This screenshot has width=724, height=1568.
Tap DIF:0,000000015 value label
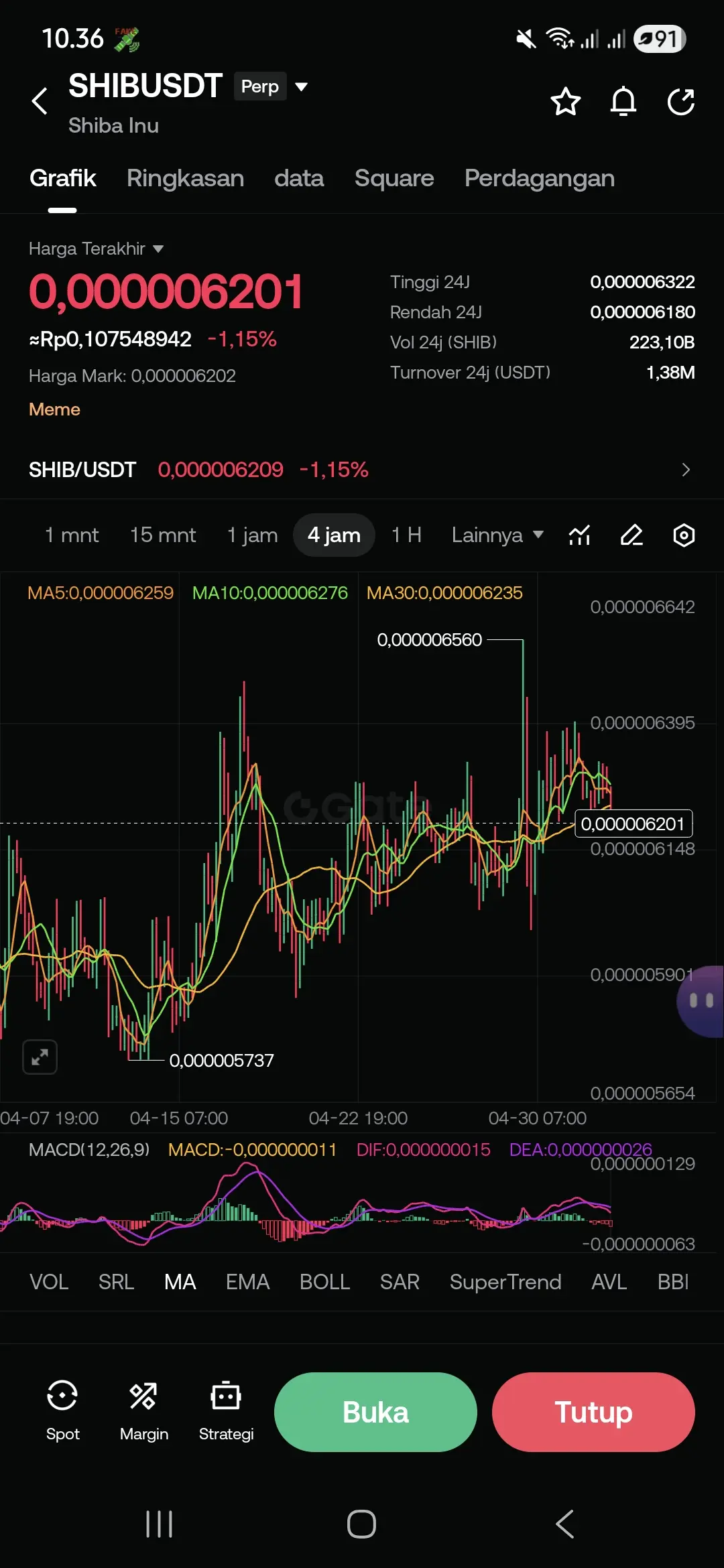424,1149
